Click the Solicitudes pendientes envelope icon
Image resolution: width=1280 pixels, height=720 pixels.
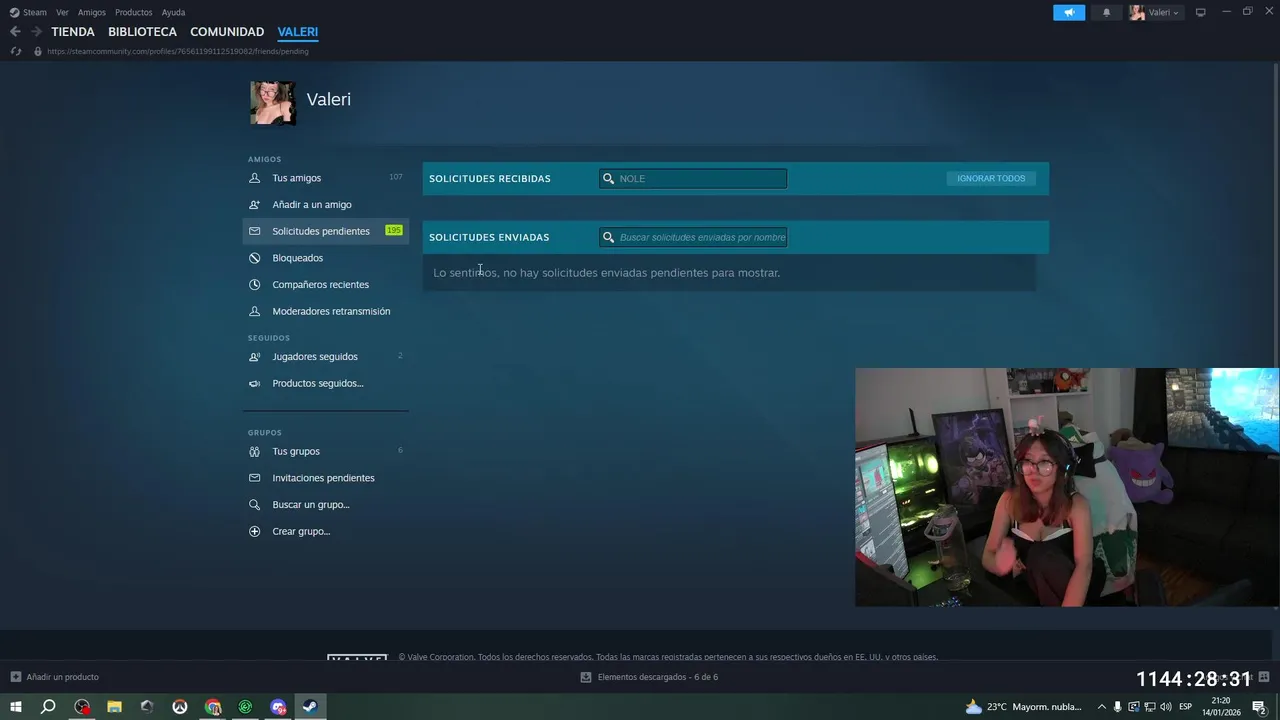254,231
